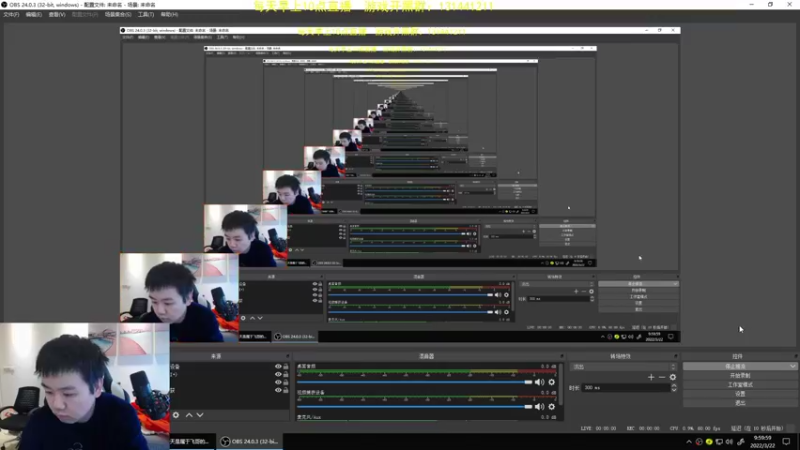Open the 文件(F) menu
Image resolution: width=800 pixels, height=450 pixels.
pos(11,15)
